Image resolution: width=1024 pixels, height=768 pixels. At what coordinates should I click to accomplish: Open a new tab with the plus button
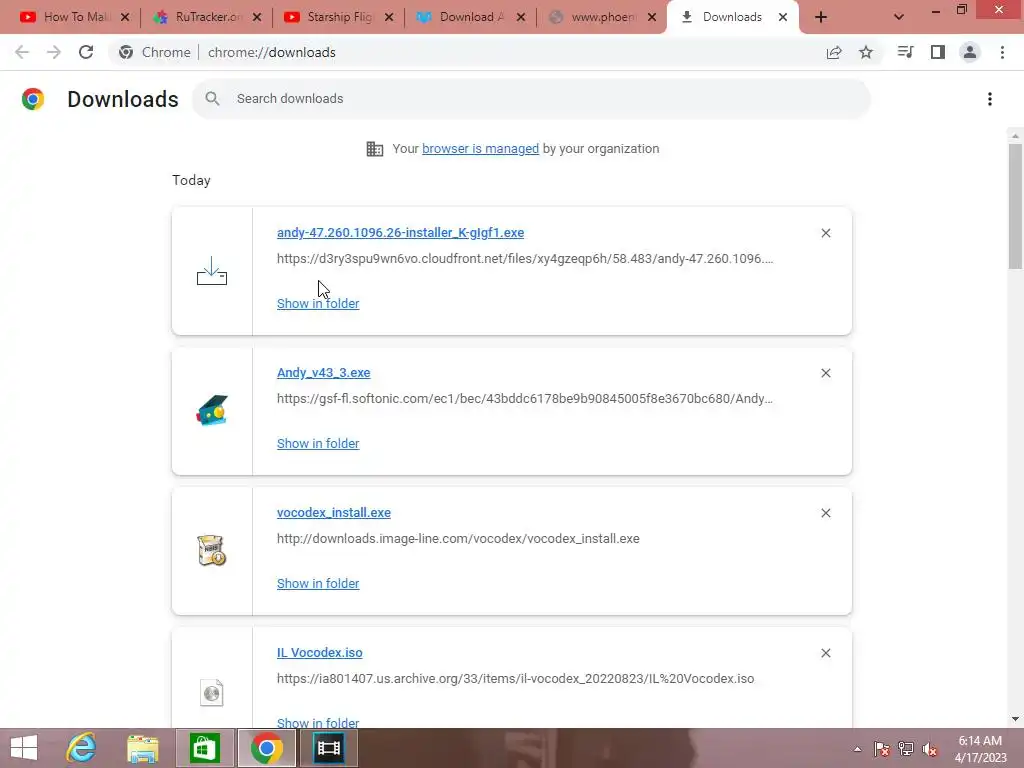coord(821,17)
